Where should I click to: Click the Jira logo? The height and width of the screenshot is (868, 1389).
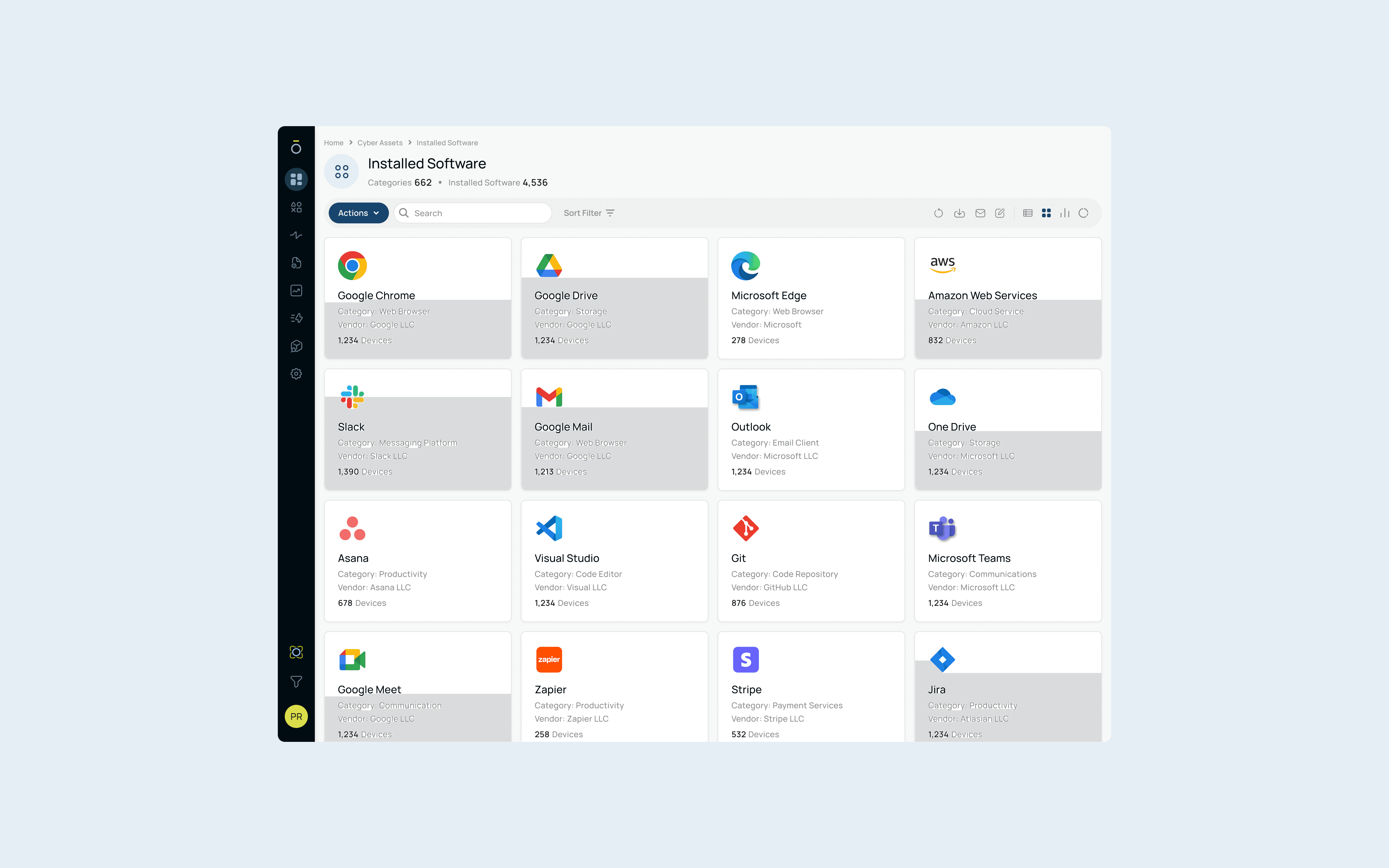(942, 660)
